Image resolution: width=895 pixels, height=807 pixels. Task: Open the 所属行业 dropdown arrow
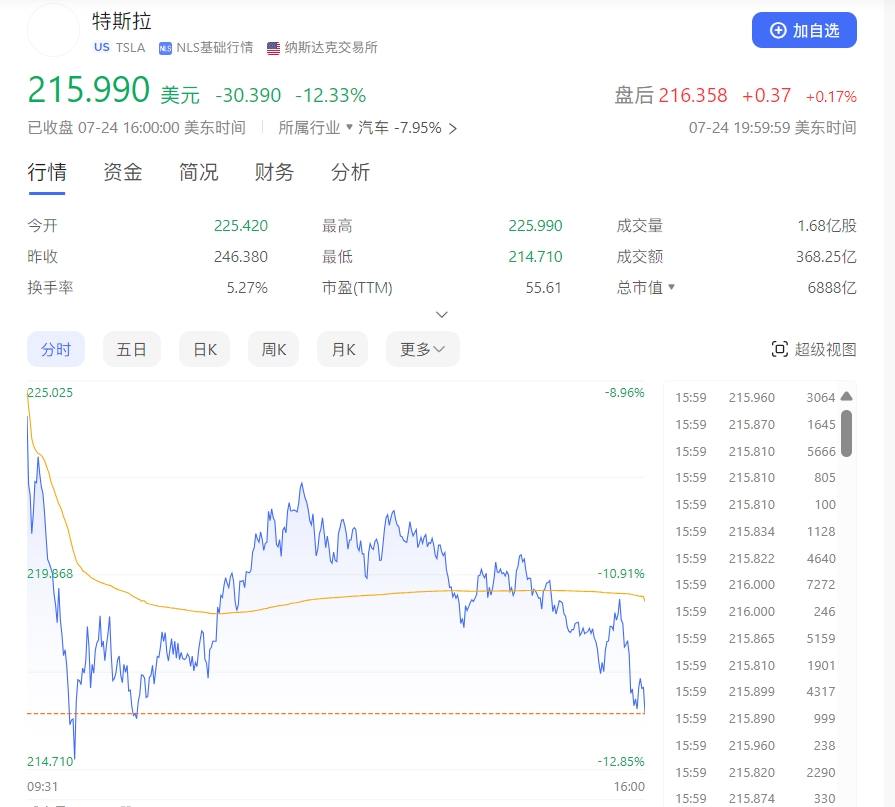click(x=349, y=127)
